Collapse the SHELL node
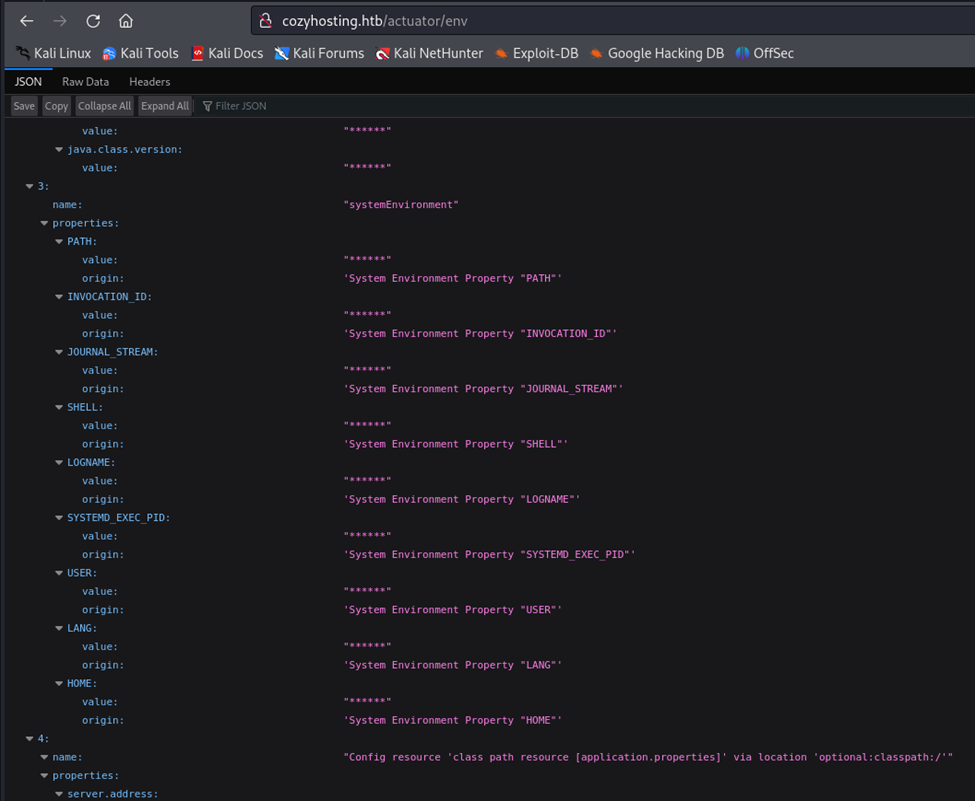 59,407
